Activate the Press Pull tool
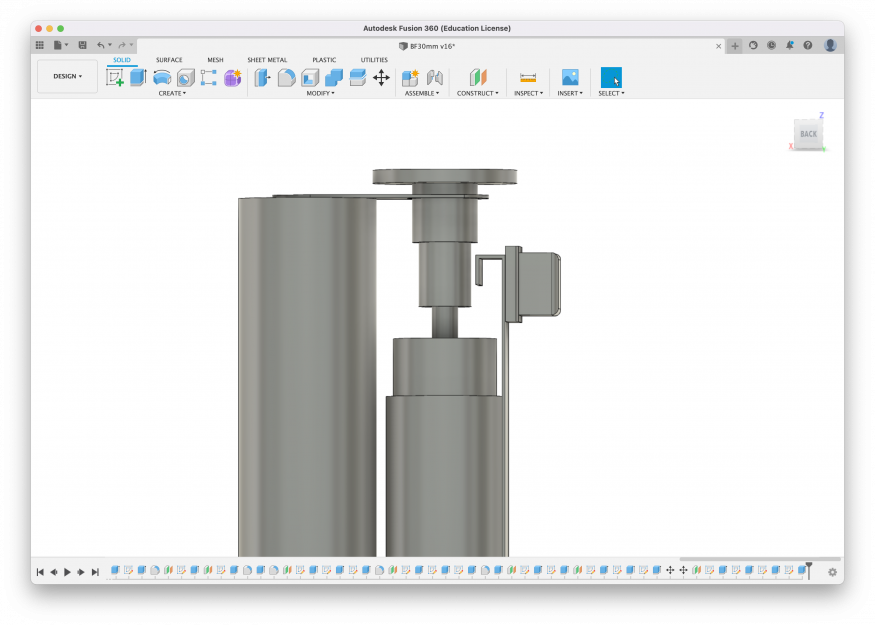This screenshot has width=875, height=625. pos(261,77)
